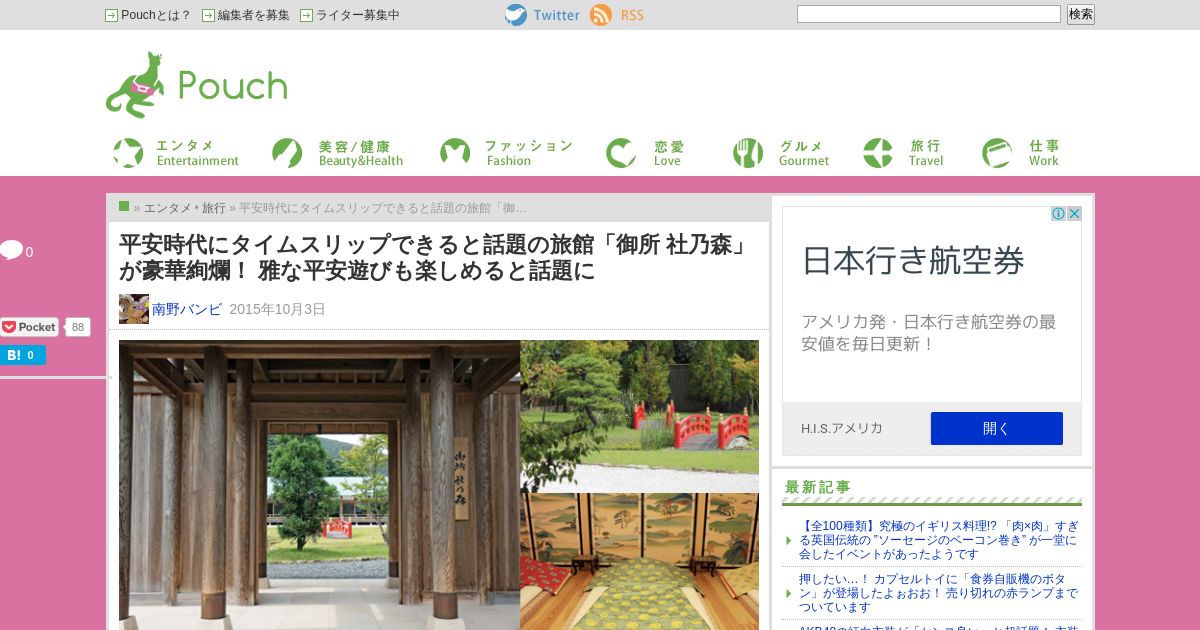Click the Pouch kangaroo logo
1200x630 pixels.
point(196,85)
